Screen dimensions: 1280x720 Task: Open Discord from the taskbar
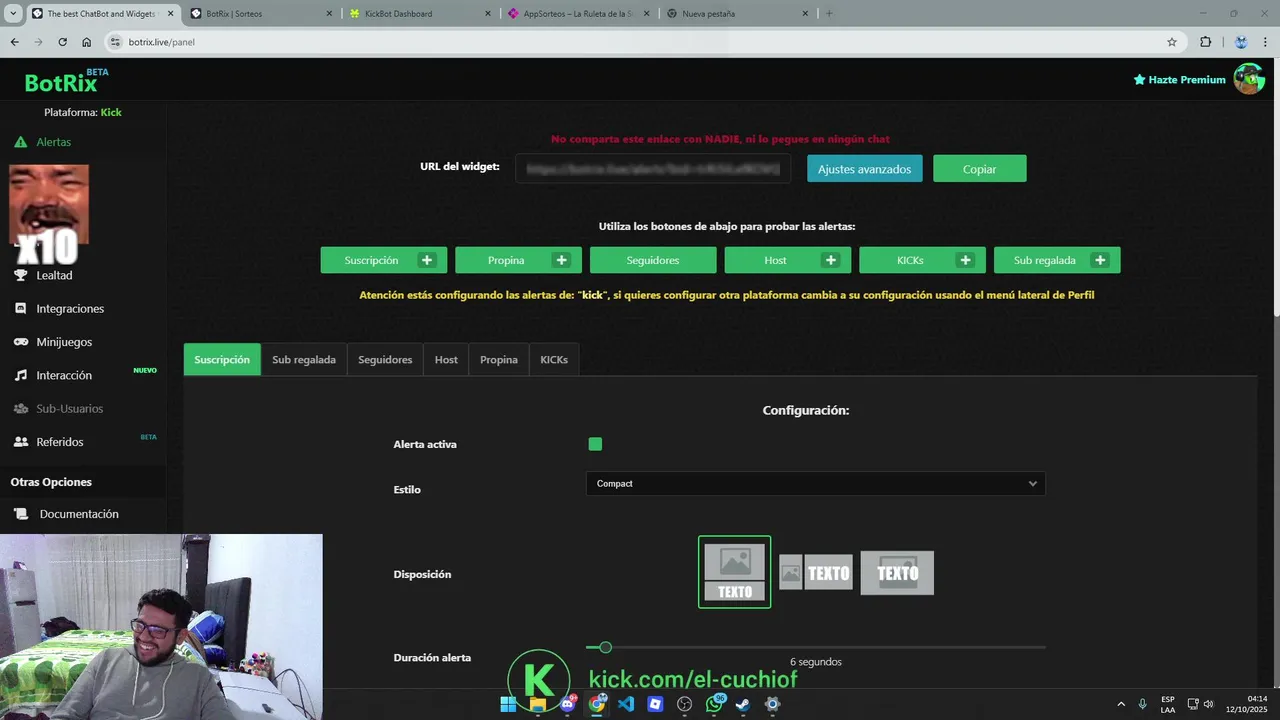pyautogui.click(x=568, y=704)
